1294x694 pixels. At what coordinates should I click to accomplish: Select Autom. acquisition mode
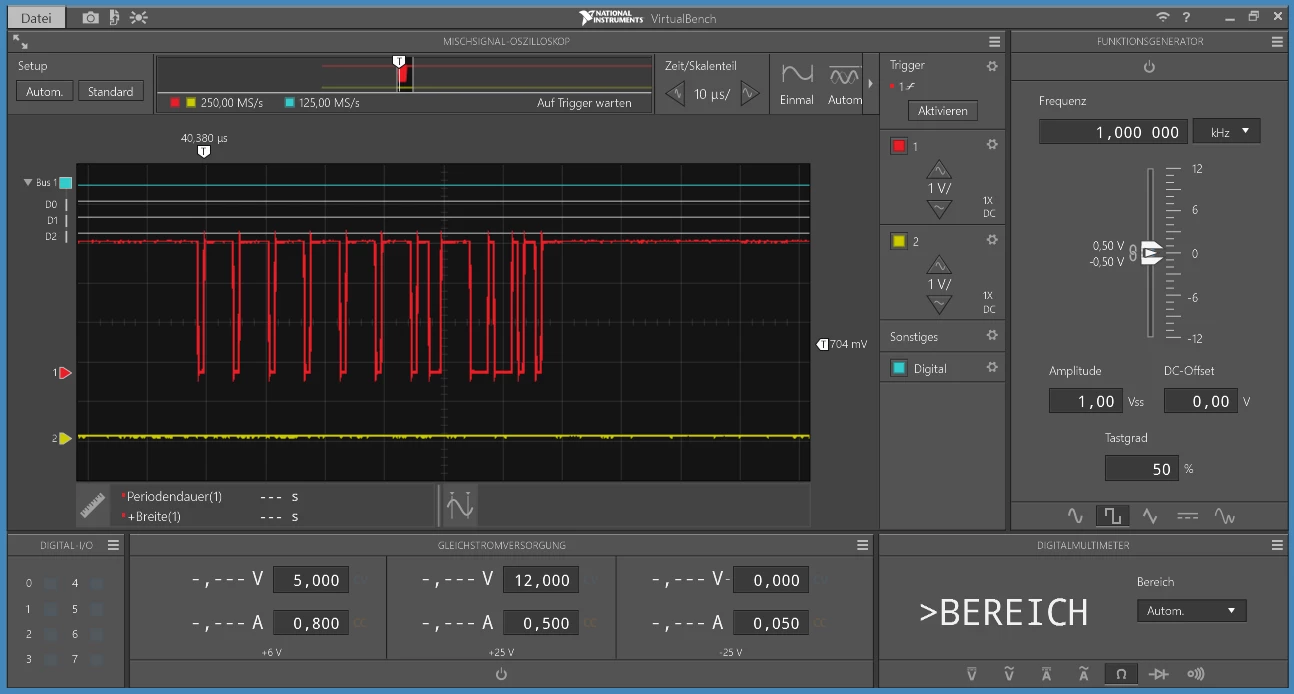click(845, 84)
